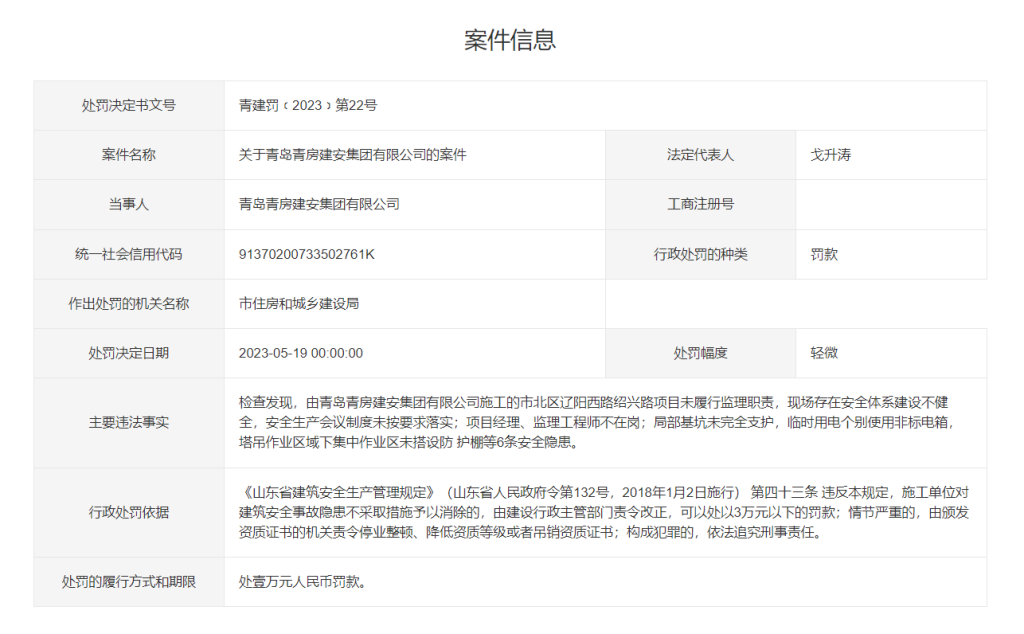Image resolution: width=1024 pixels, height=634 pixels.
Task: Click the 行政处罚的种类 label cell
Action: pos(700,255)
